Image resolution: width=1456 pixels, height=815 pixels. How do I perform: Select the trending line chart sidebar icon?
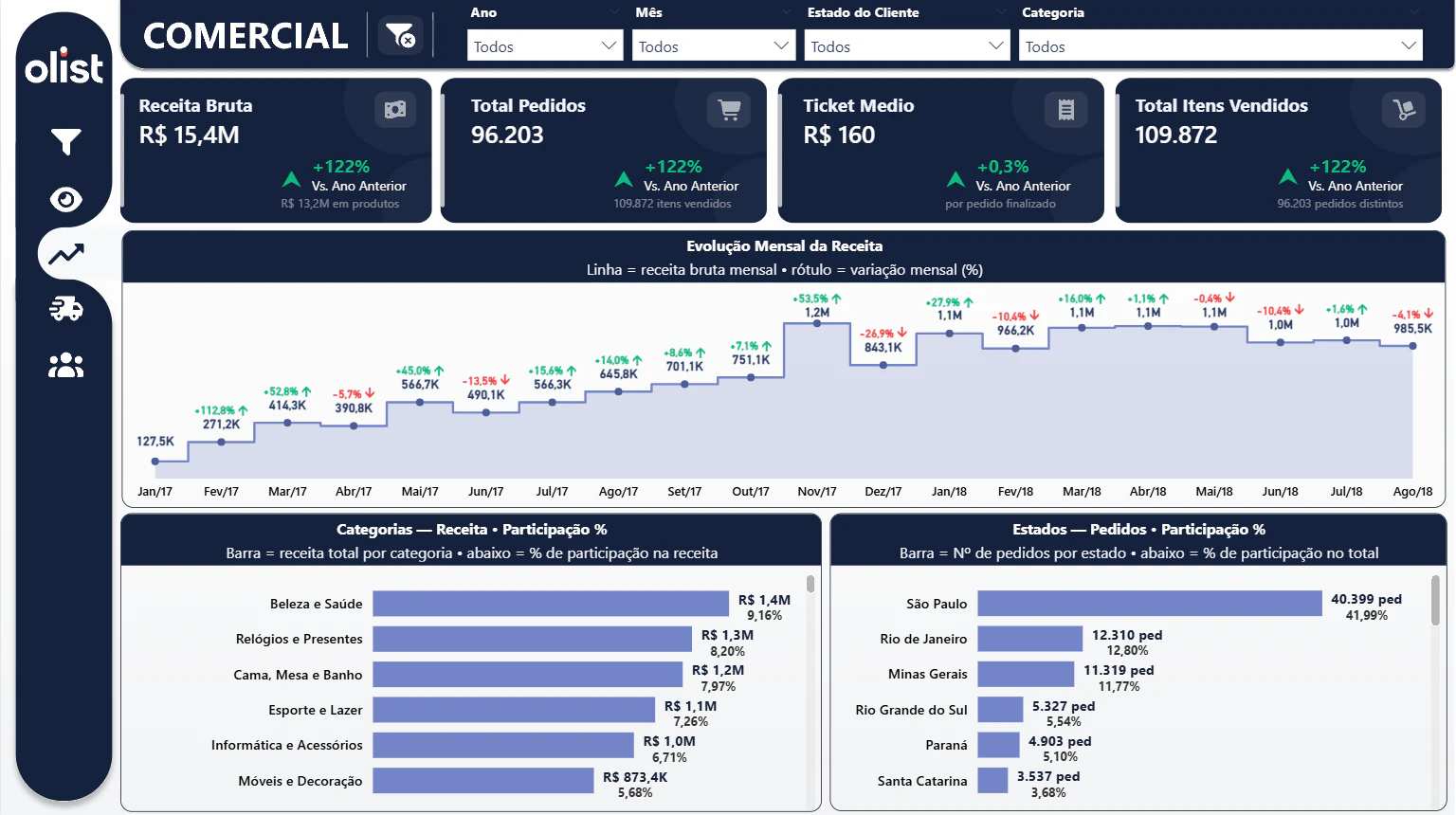pyautogui.click(x=66, y=254)
